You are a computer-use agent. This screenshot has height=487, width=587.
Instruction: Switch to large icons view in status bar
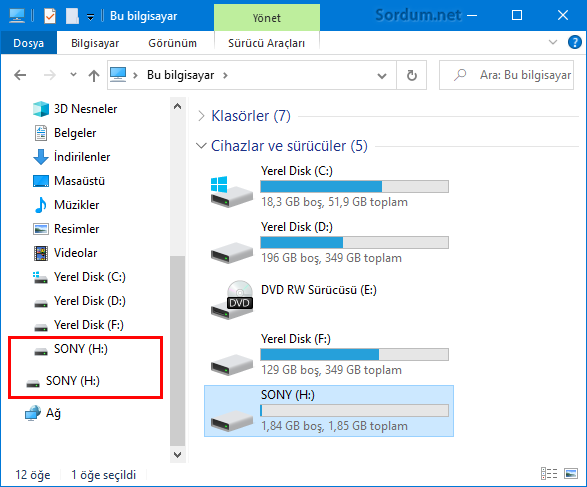(x=571, y=473)
